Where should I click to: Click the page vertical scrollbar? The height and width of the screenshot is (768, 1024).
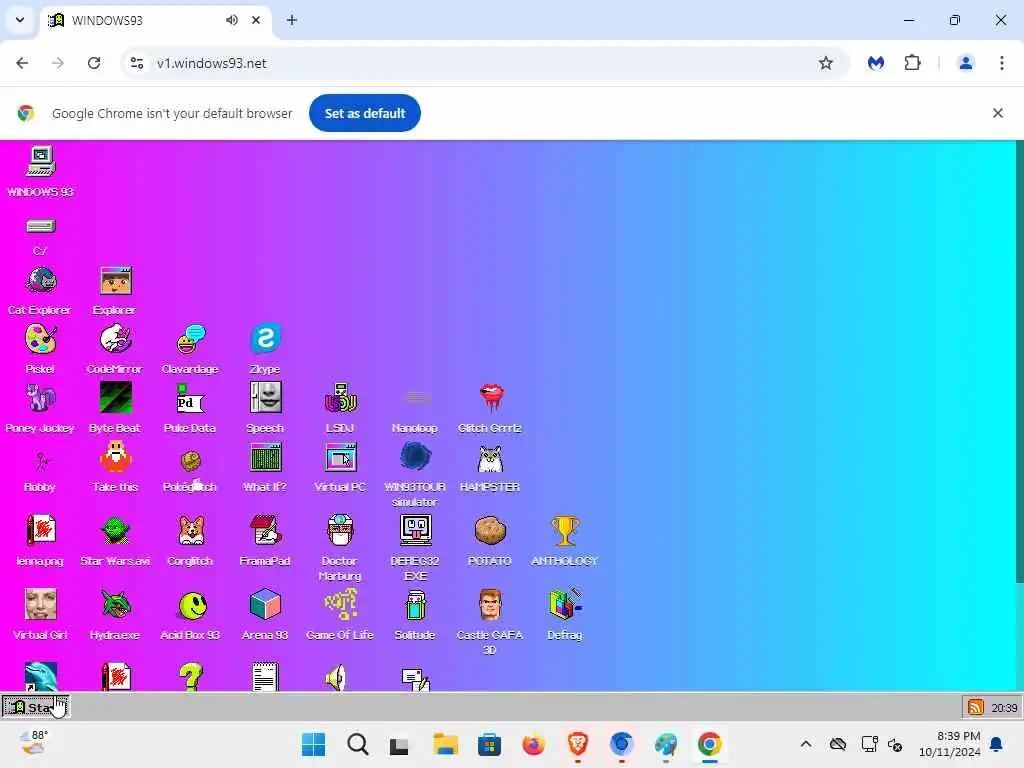1019,362
